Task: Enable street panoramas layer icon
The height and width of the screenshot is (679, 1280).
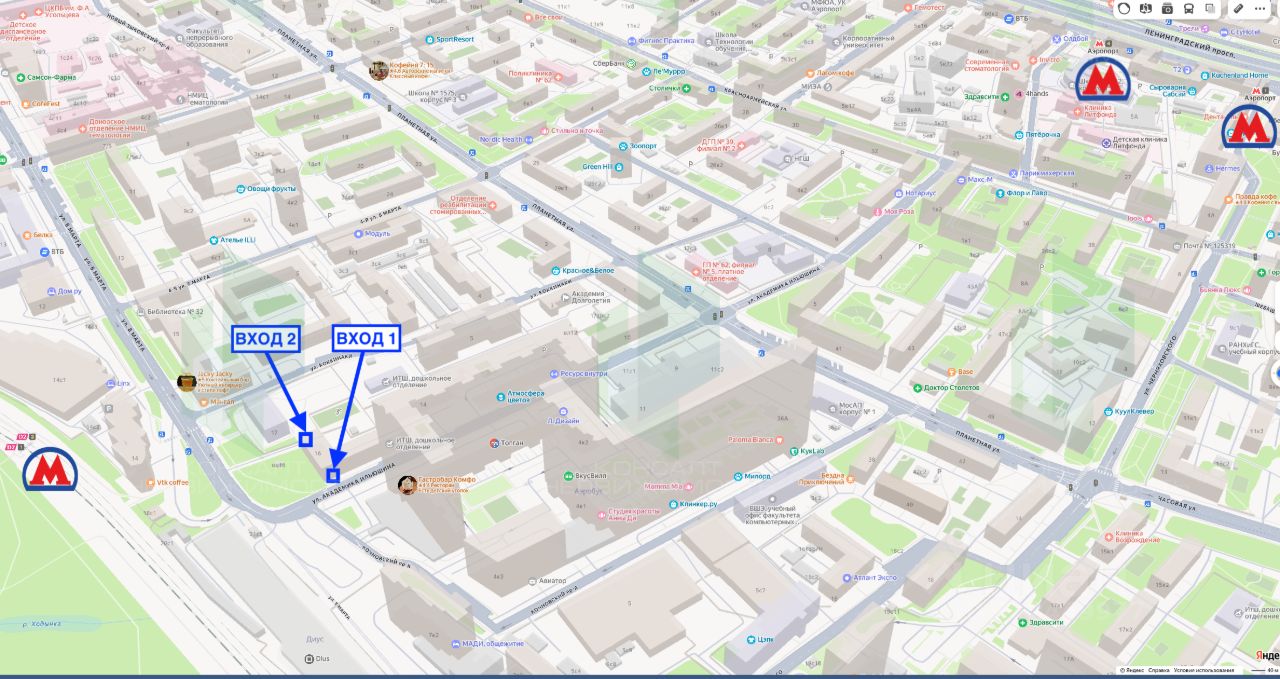Action: pos(1145,8)
